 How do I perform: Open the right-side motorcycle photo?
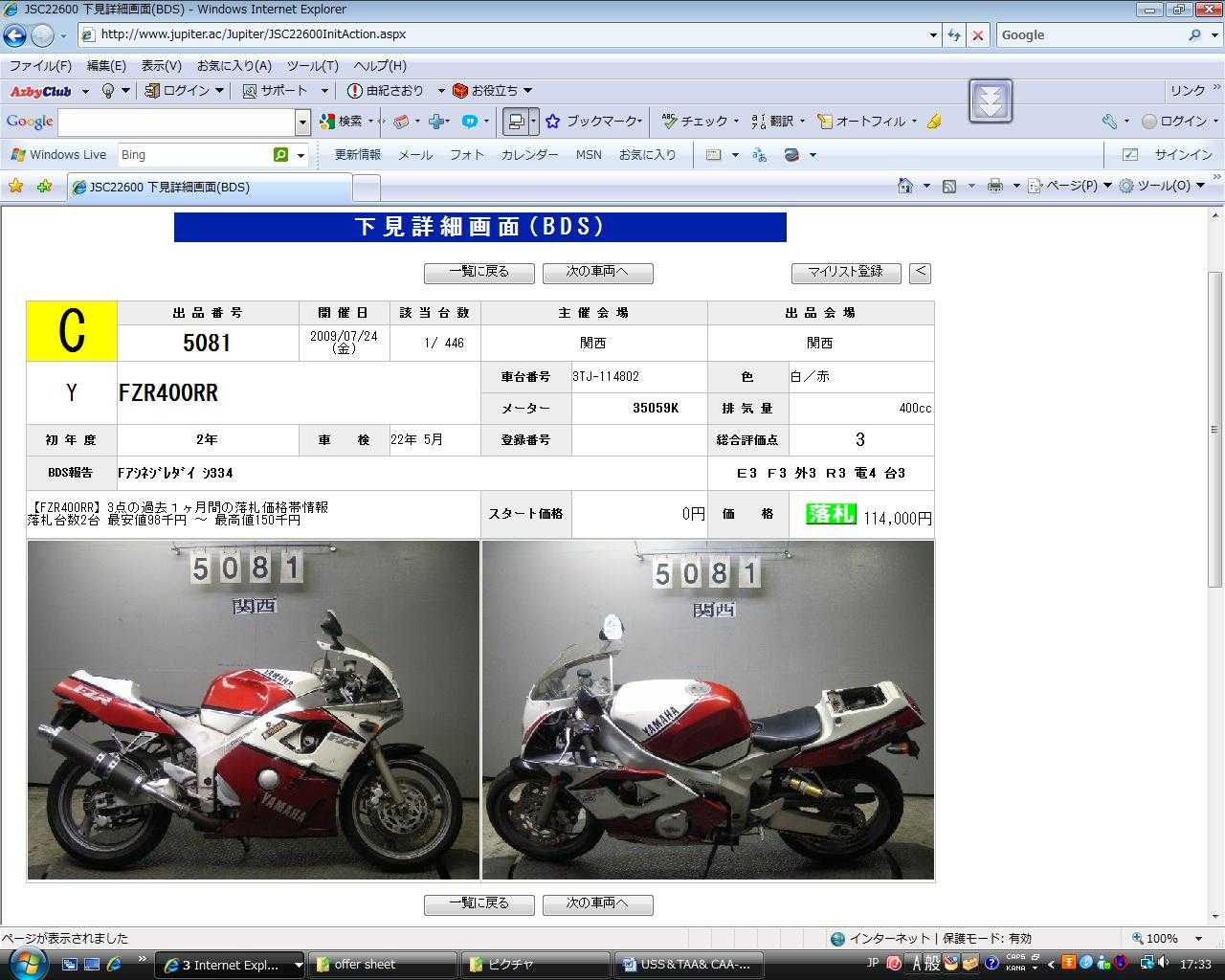pyautogui.click(x=708, y=710)
